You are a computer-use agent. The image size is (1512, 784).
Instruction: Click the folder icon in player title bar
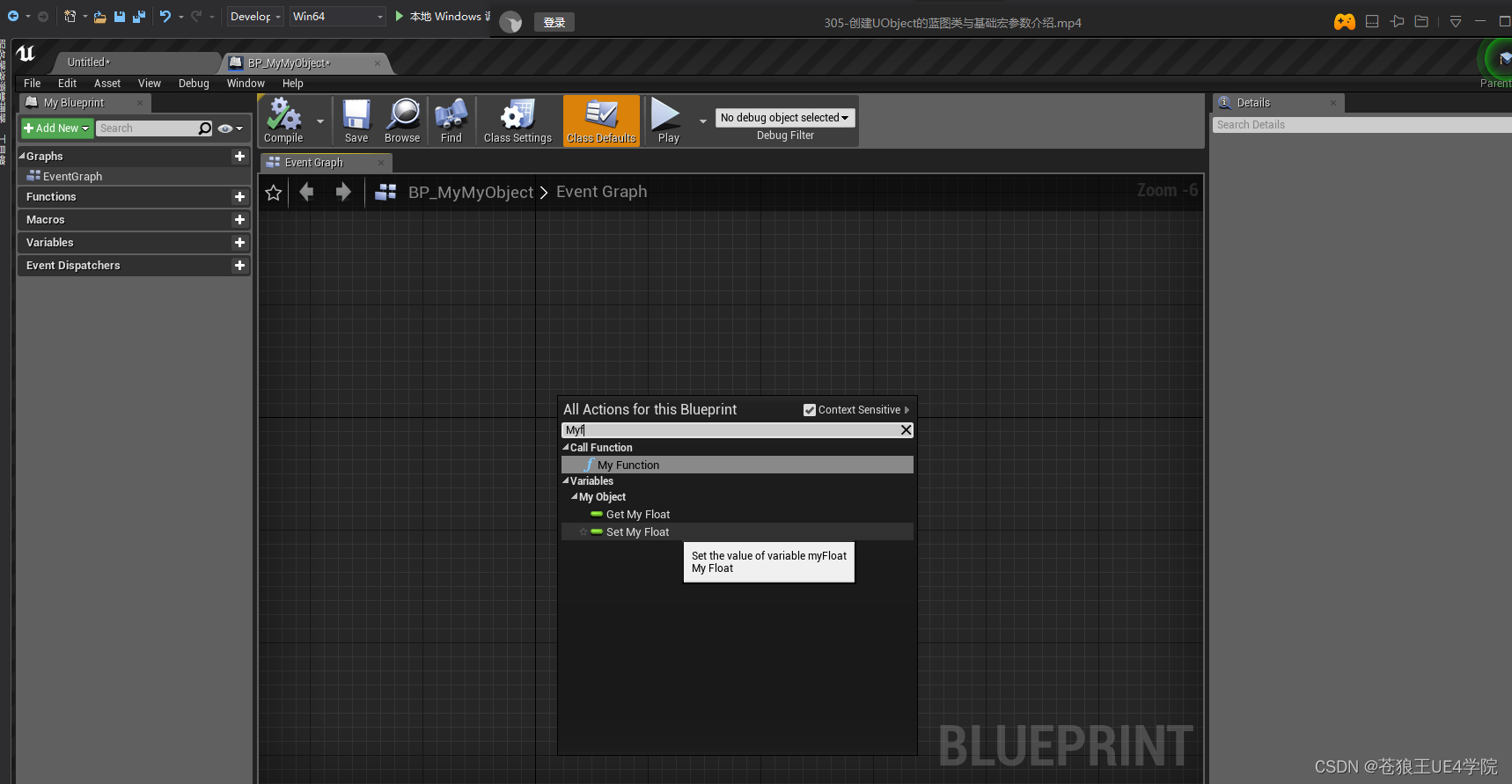click(x=1421, y=21)
